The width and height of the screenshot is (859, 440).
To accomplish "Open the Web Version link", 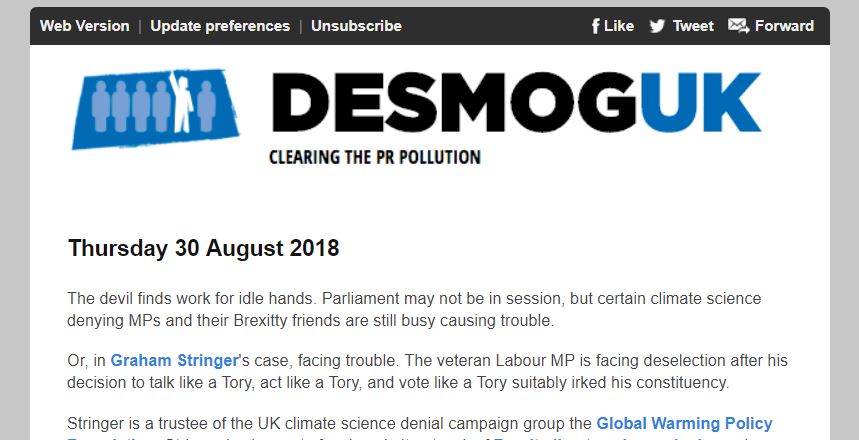I will tap(84, 26).
